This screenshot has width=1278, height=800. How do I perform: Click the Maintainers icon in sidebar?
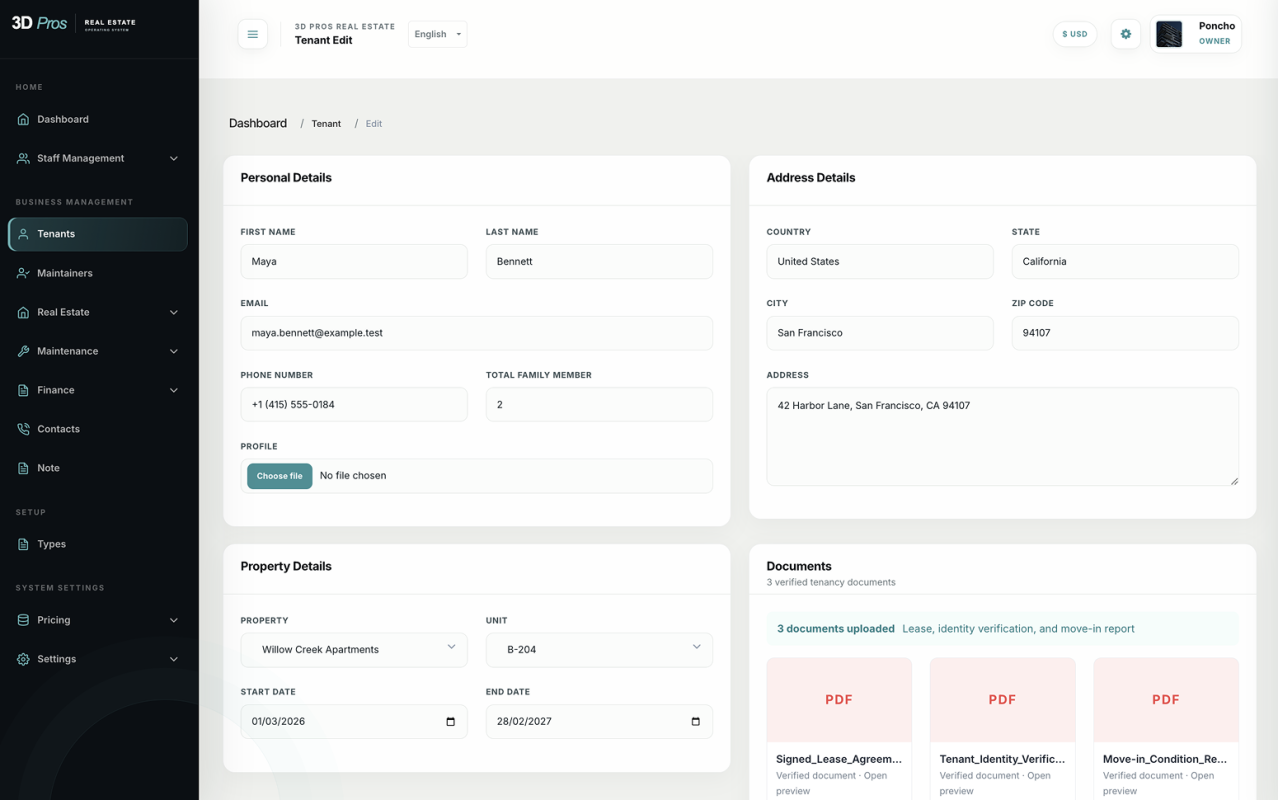point(23,273)
